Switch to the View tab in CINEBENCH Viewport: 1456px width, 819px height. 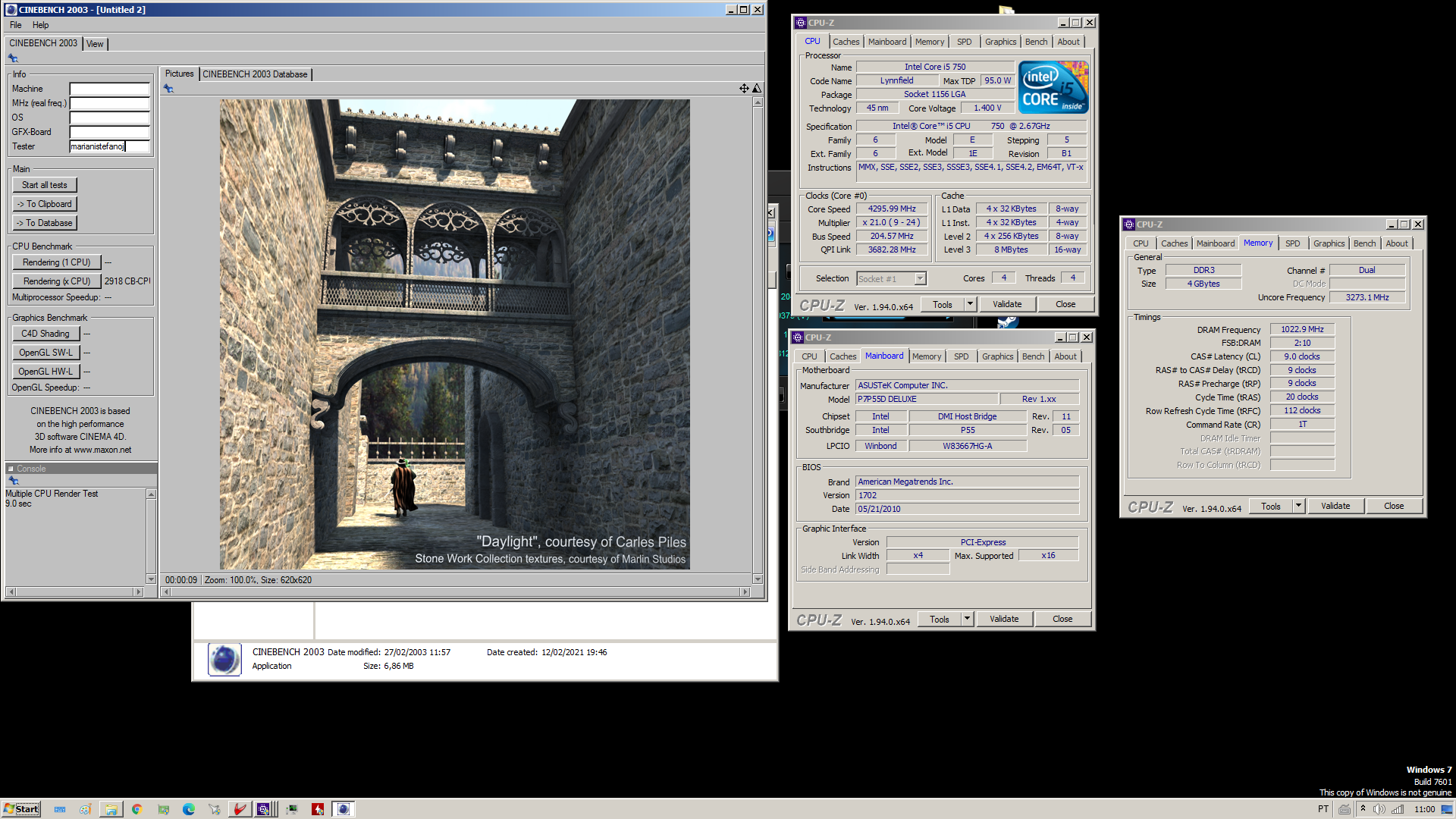(95, 44)
